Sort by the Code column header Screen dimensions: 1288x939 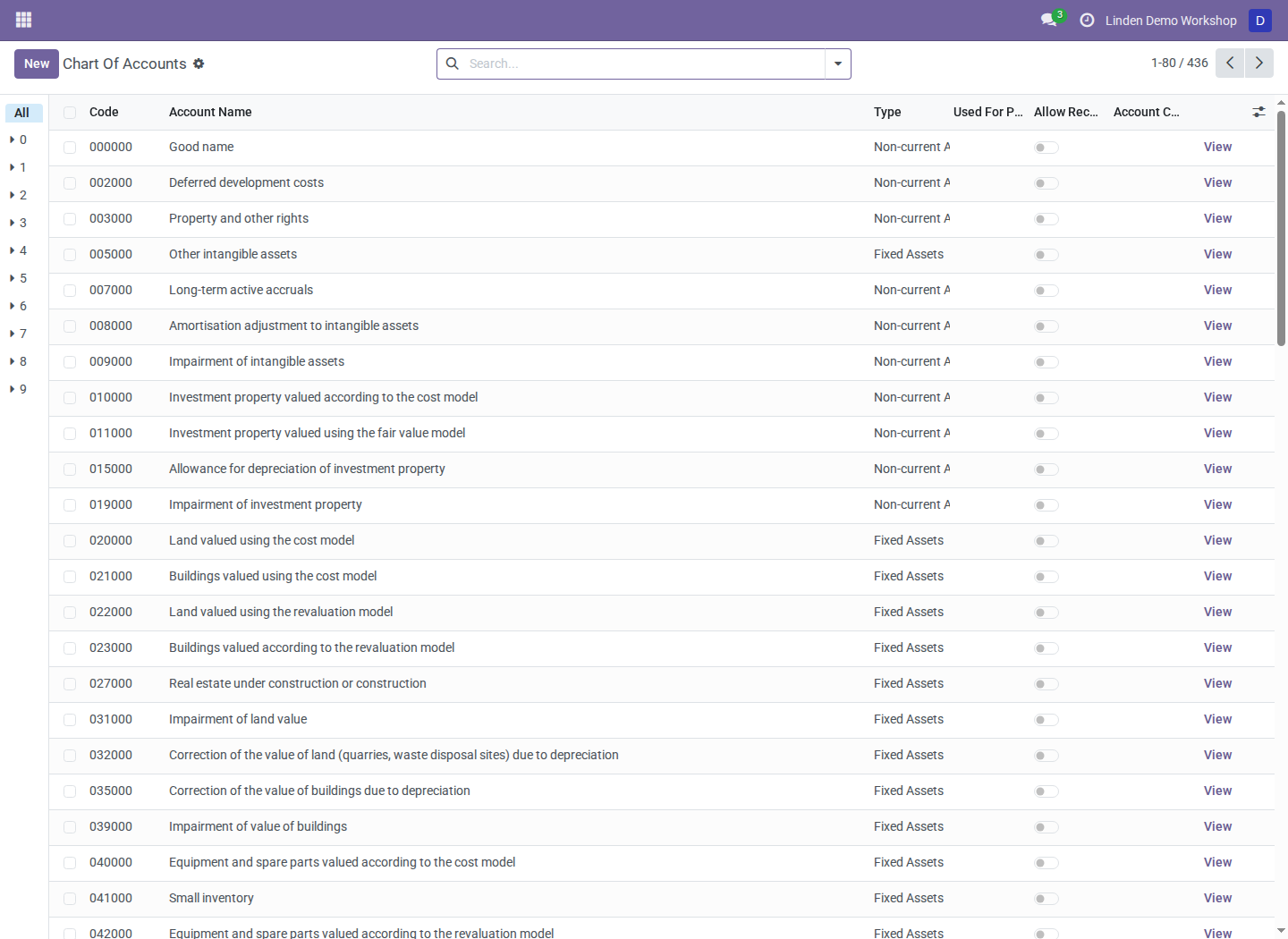tap(104, 112)
